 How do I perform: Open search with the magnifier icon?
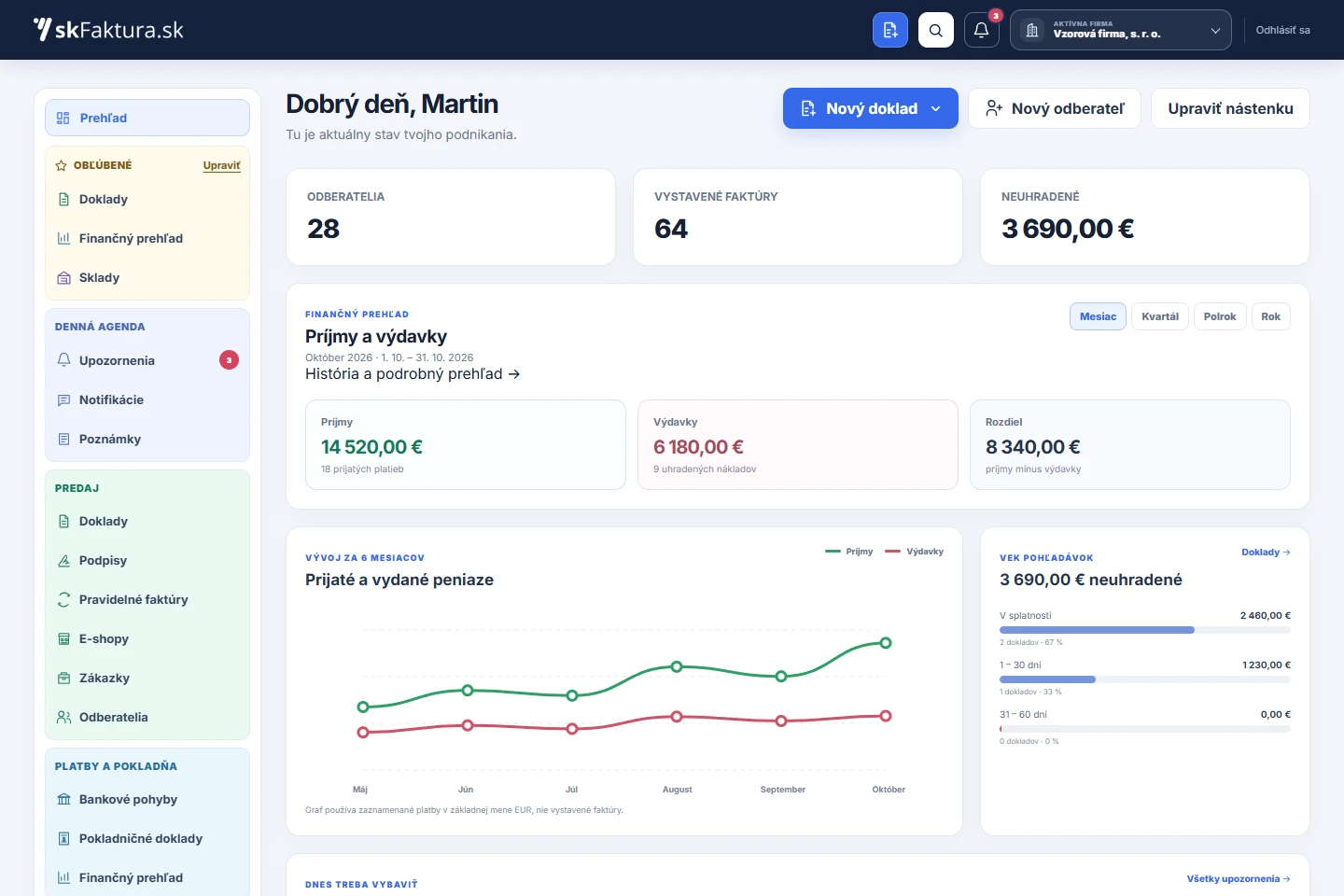coord(935,30)
